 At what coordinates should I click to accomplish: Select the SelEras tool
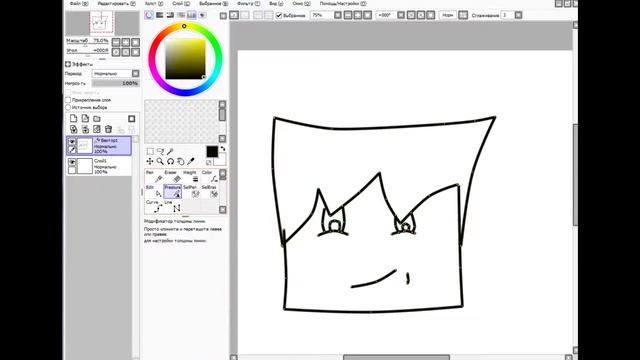[209, 191]
